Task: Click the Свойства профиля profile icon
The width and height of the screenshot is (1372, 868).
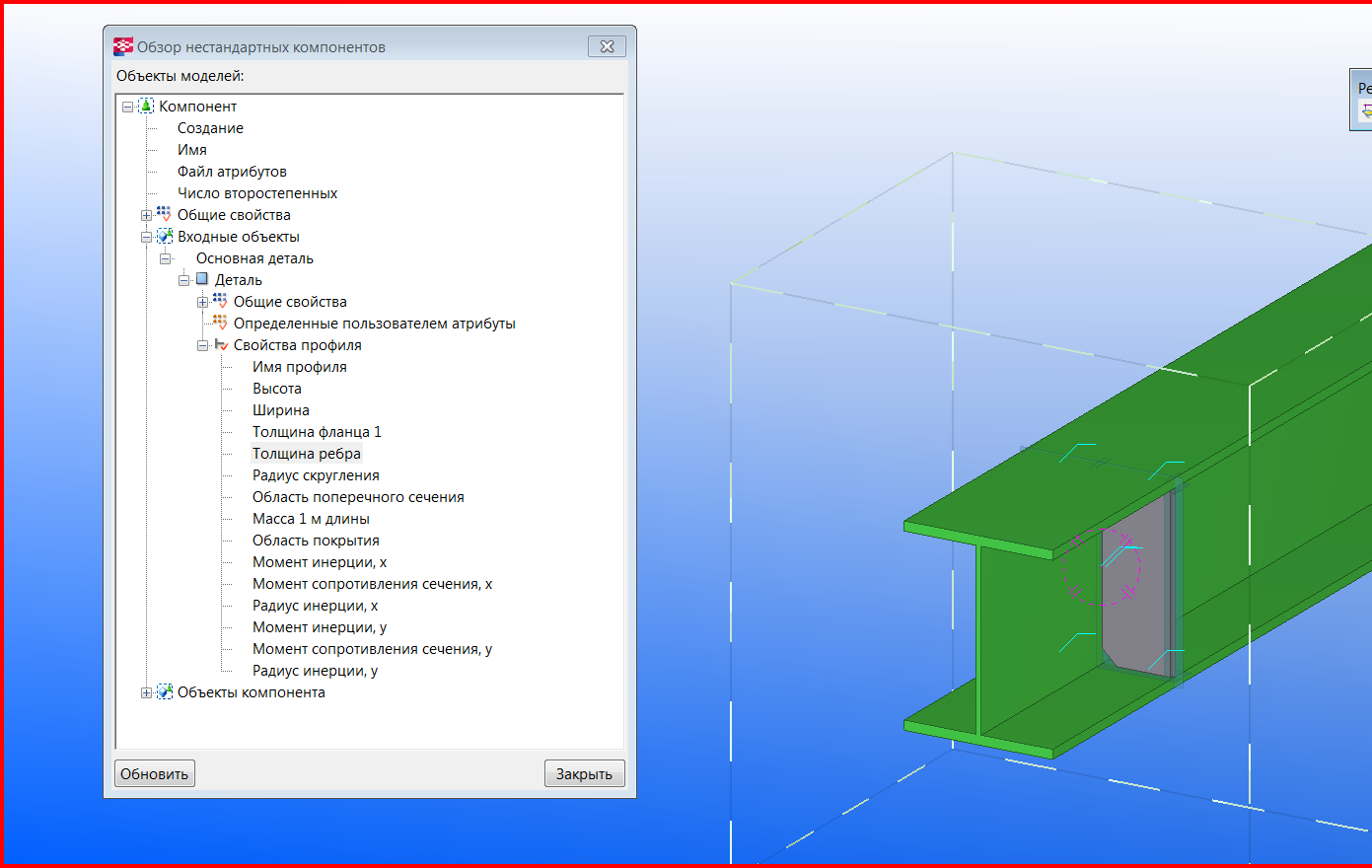Action: tap(221, 345)
